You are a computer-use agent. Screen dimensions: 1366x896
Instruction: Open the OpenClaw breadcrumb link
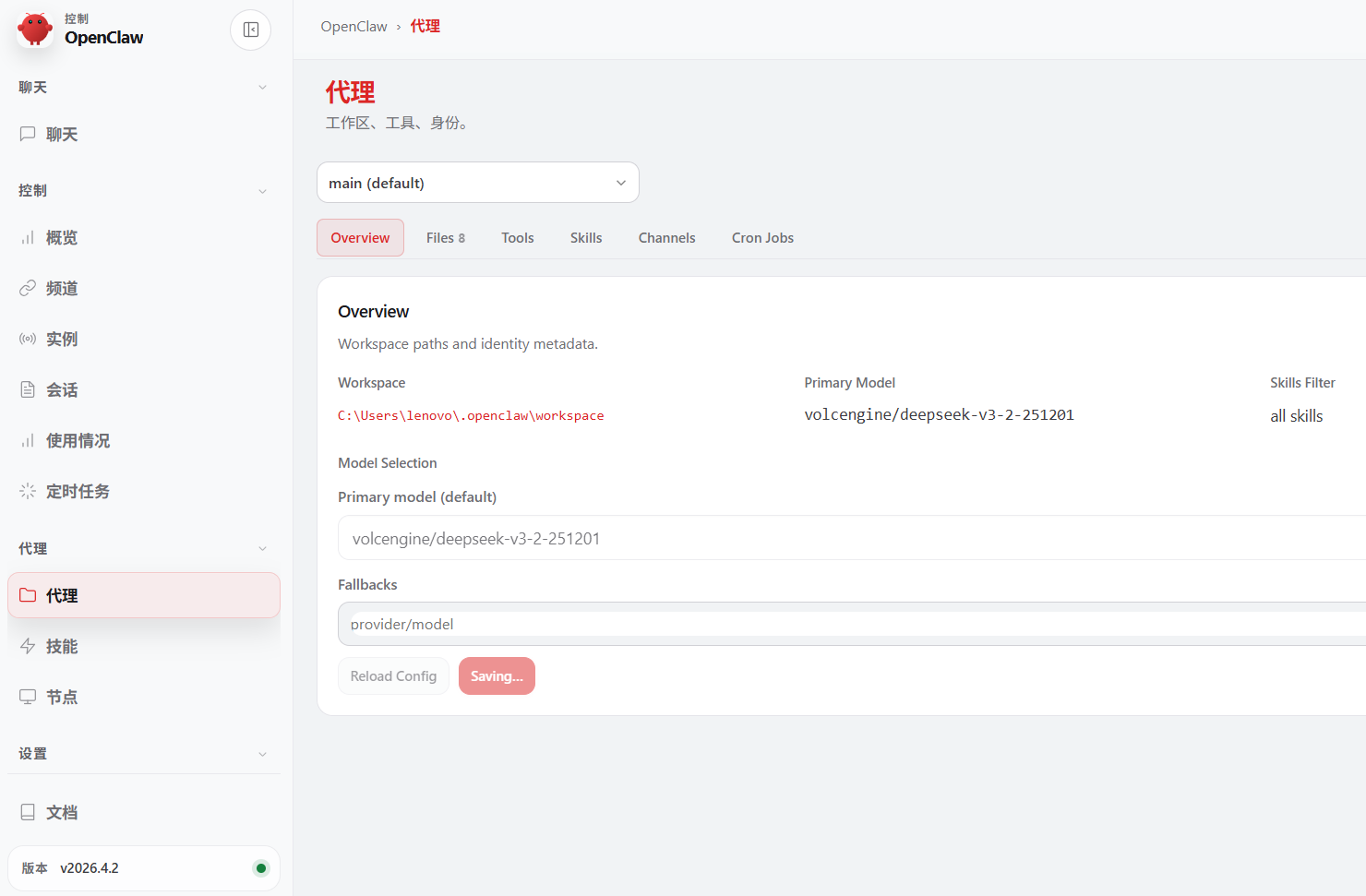tap(353, 26)
